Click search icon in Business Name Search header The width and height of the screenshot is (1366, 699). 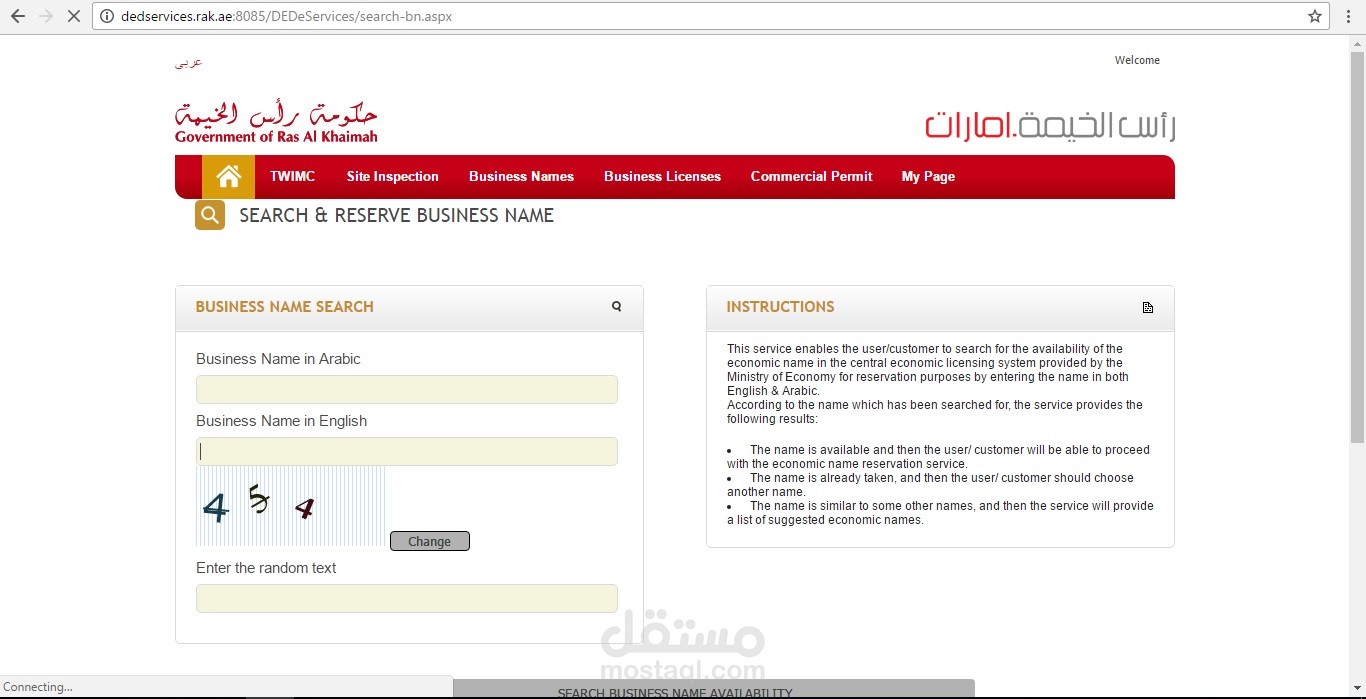[x=616, y=307]
